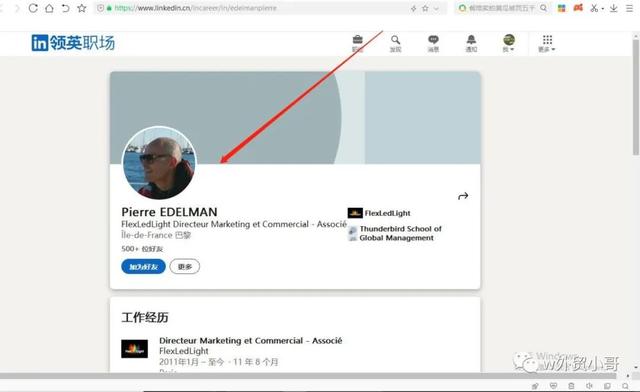Viewport: 640px width, 392px height.
Task: Click the LinkedIn 领英职场 logo
Action: [73, 43]
